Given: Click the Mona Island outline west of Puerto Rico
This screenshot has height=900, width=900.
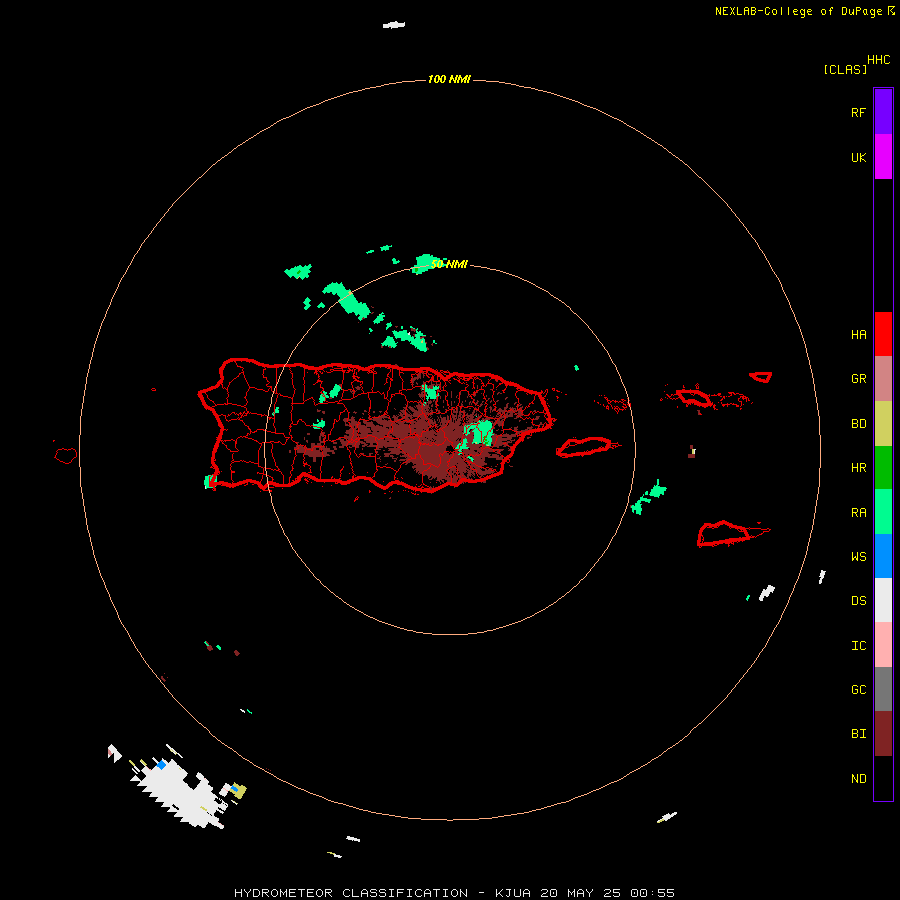Looking at the screenshot, I should tap(65, 455).
